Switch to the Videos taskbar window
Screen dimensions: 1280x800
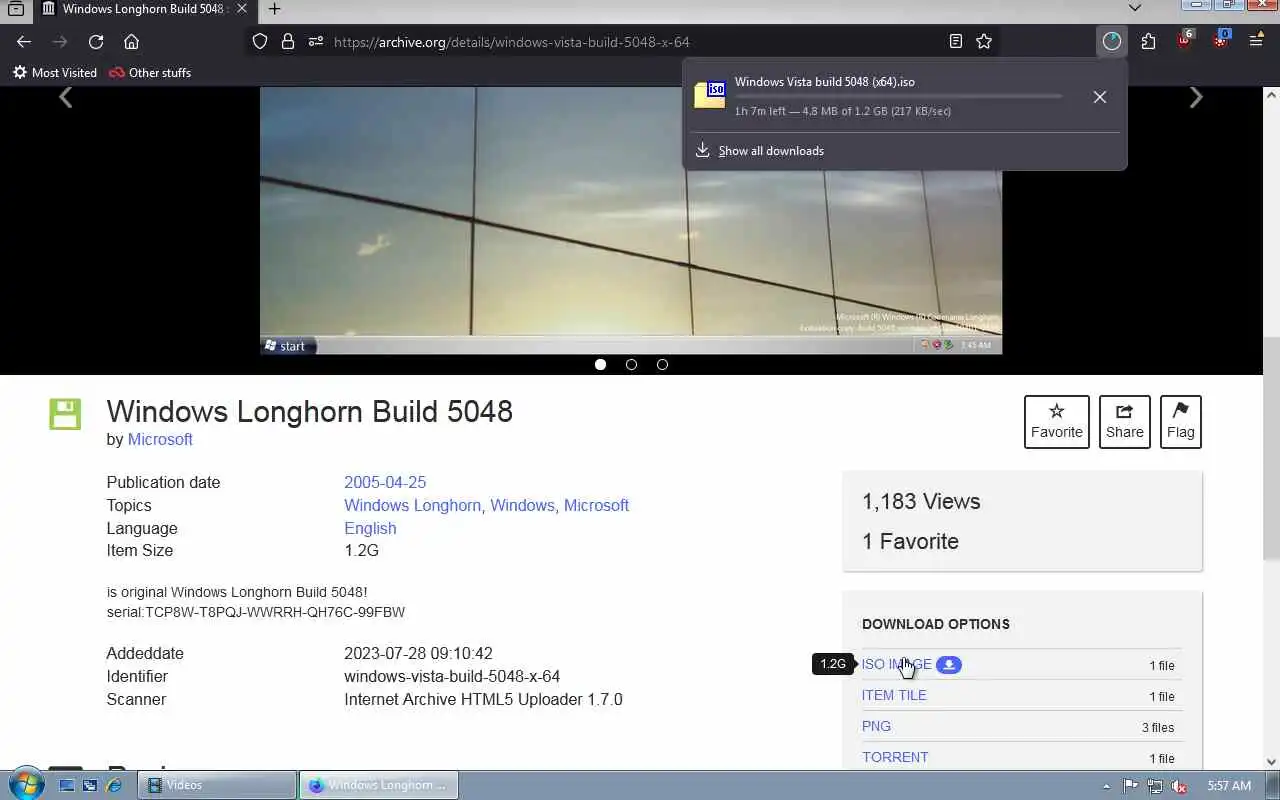tap(217, 785)
